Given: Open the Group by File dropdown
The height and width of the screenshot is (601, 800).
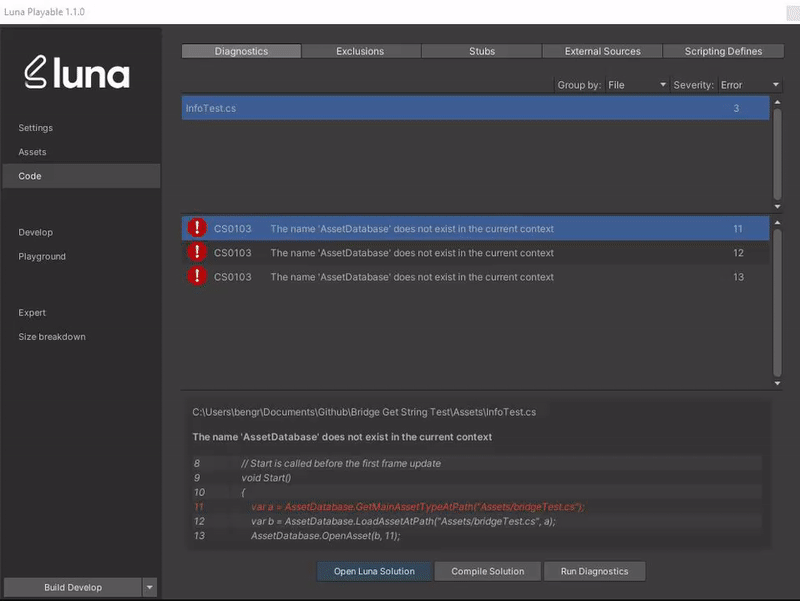Looking at the screenshot, I should (x=637, y=85).
